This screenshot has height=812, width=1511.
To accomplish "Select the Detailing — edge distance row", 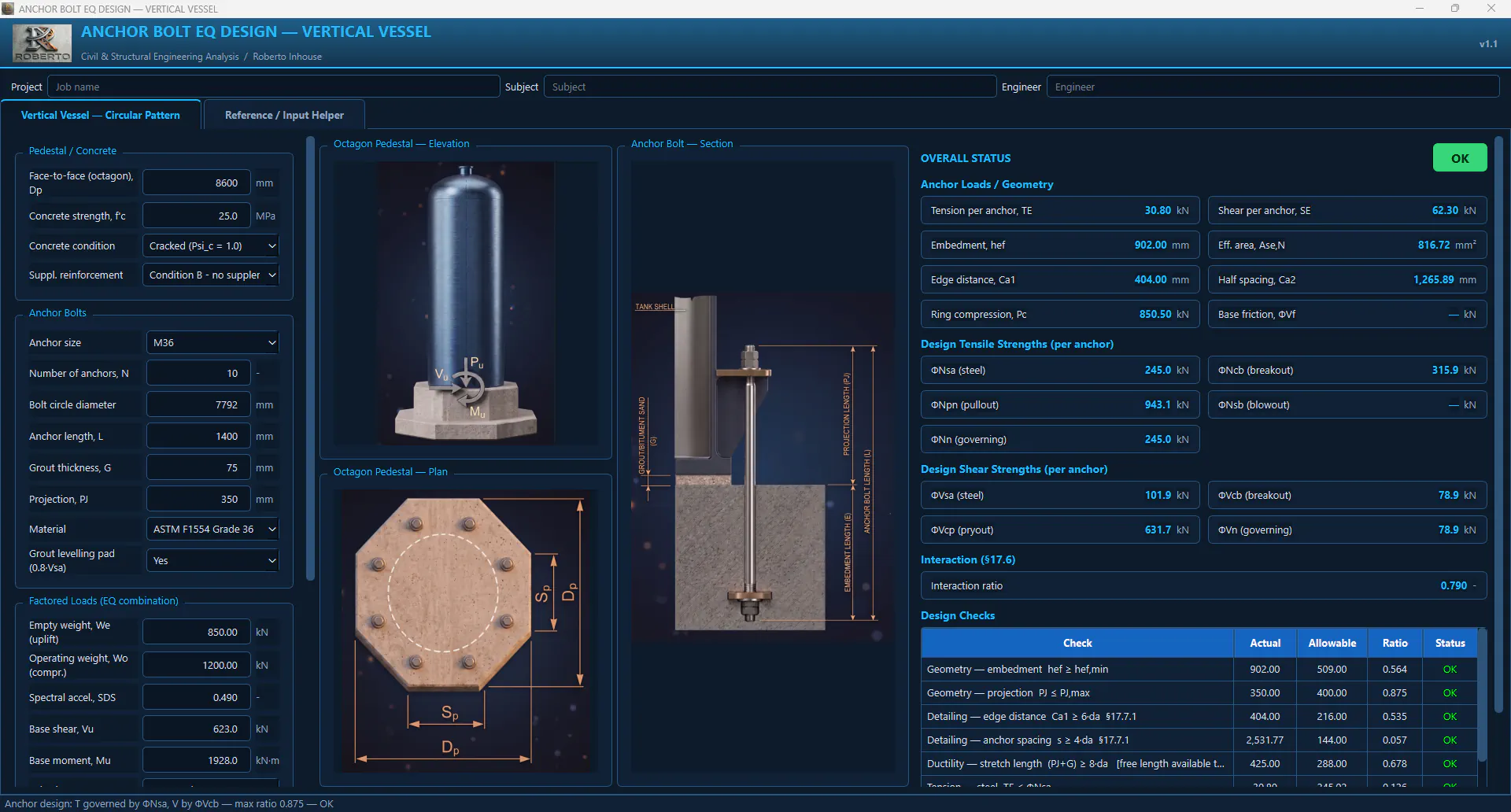I will coord(1199,716).
